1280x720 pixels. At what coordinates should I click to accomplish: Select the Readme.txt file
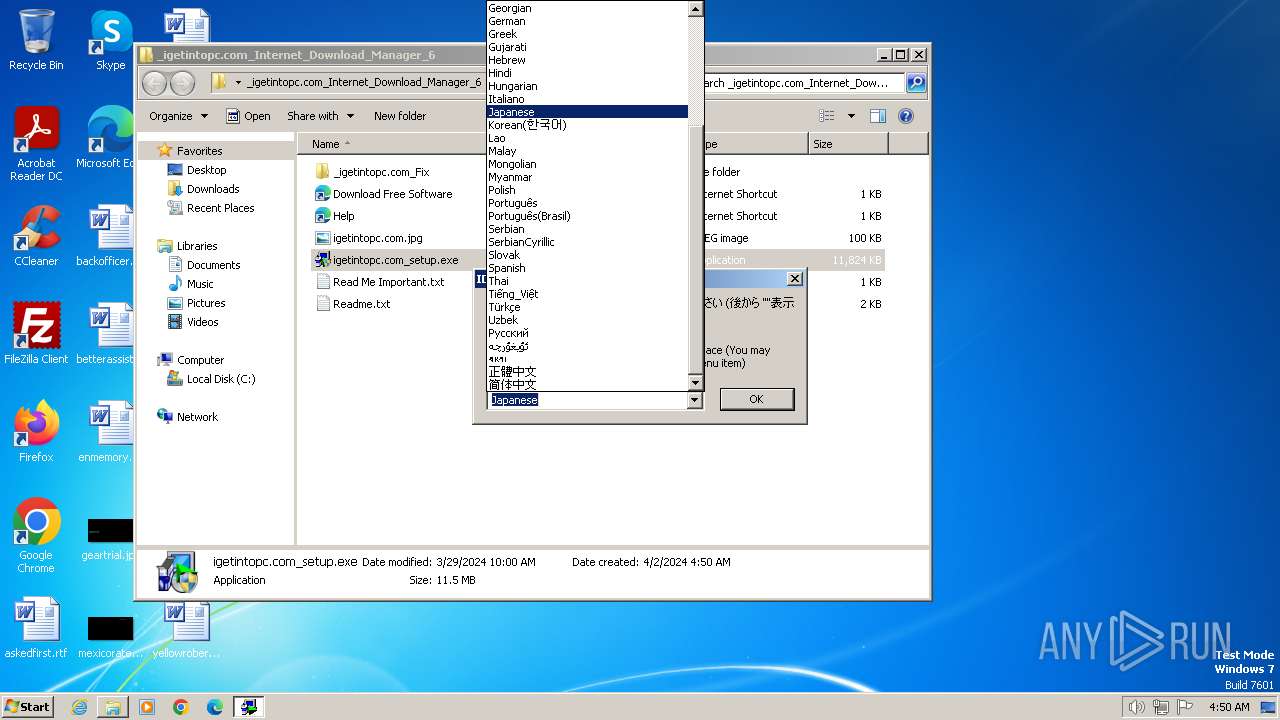(x=361, y=304)
